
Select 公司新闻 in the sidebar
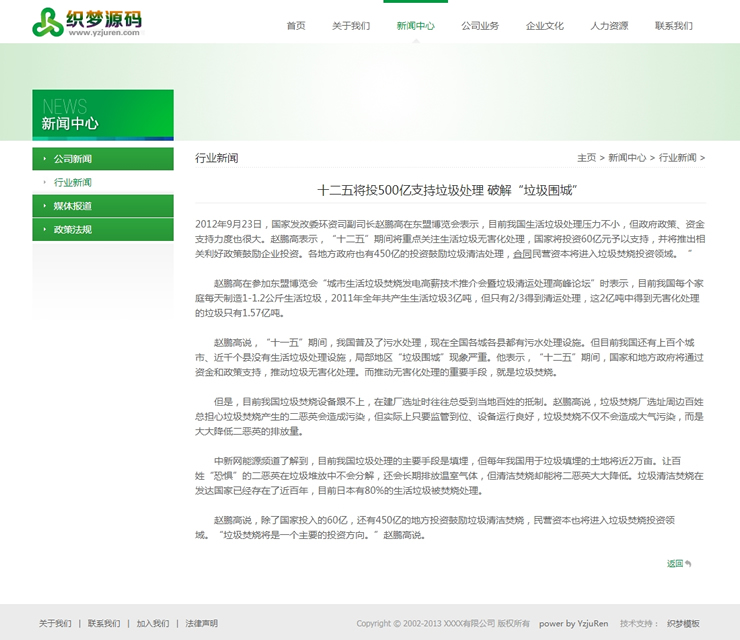pos(73,159)
